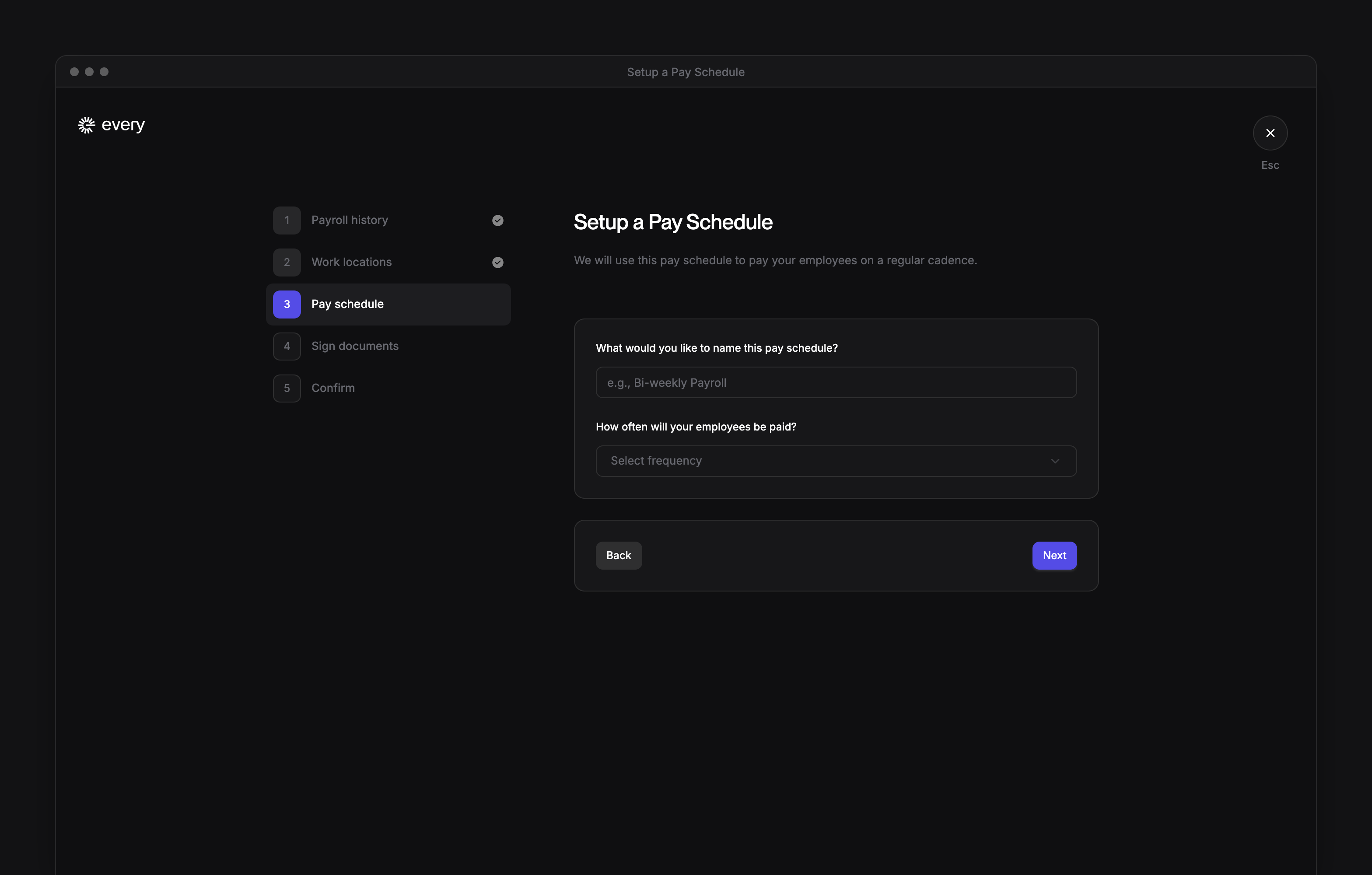Click the step 4 number badge

point(287,346)
